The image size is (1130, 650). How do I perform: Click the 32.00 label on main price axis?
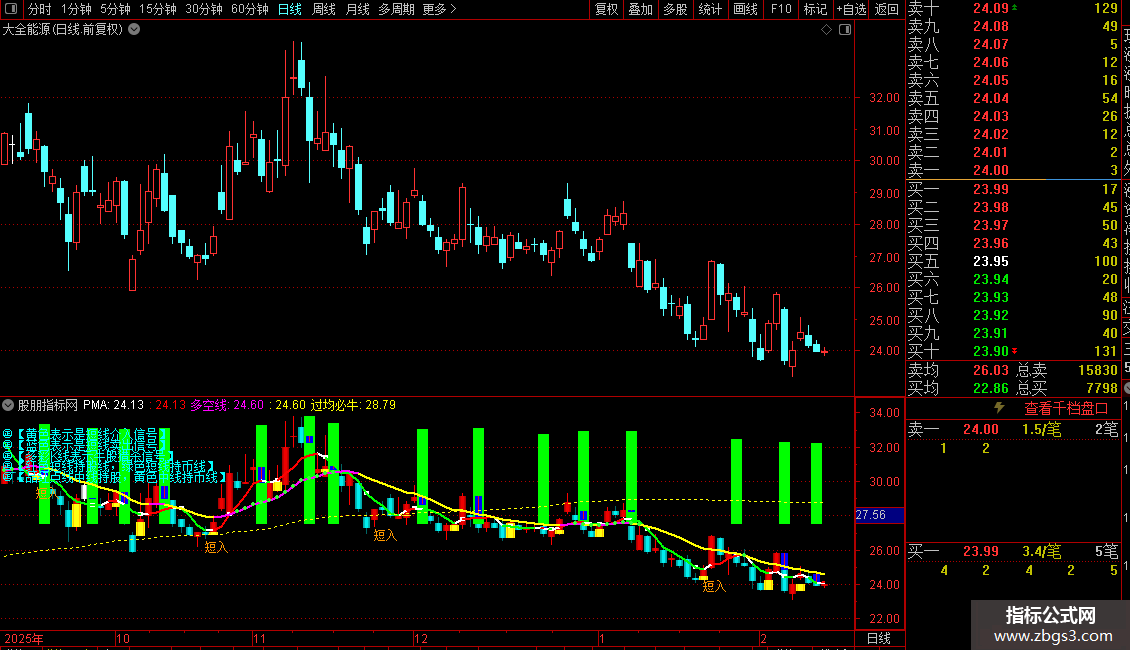[884, 98]
